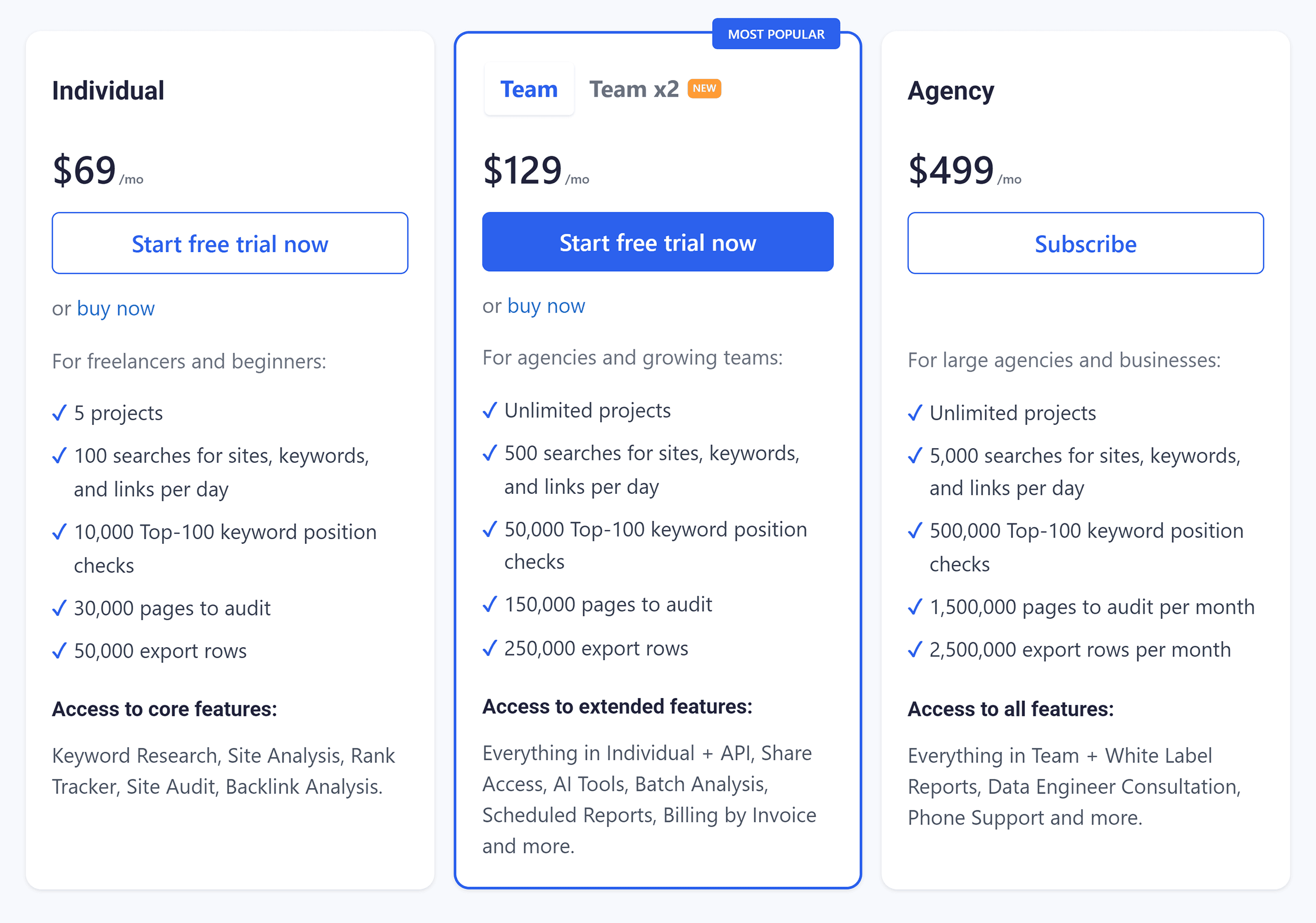The height and width of the screenshot is (923, 1316).
Task: Click the checkmark beside 5 projects feature
Action: click(x=59, y=413)
